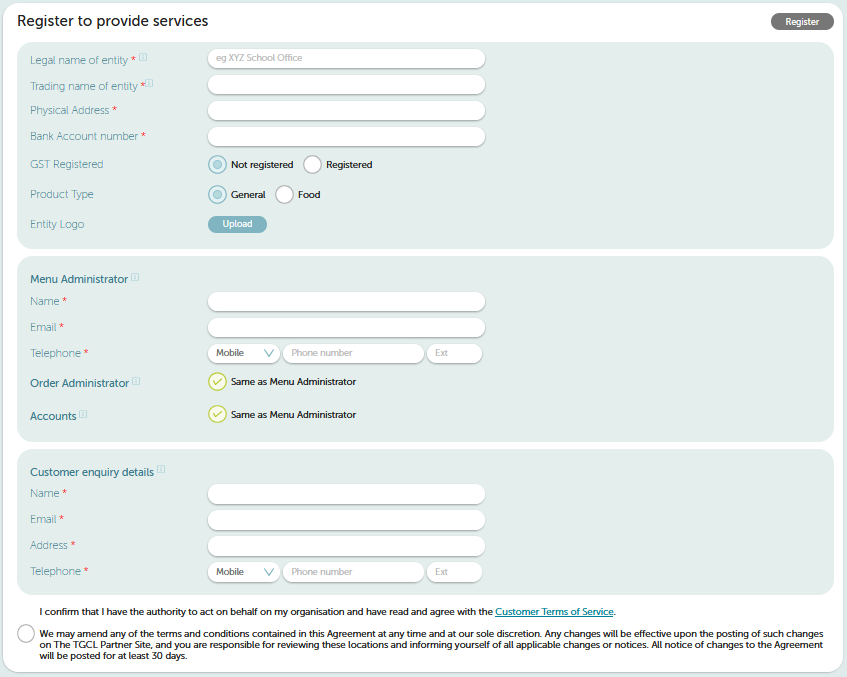Show Order Administrator info tooltip icon
This screenshot has height=677, width=847.
(x=136, y=381)
